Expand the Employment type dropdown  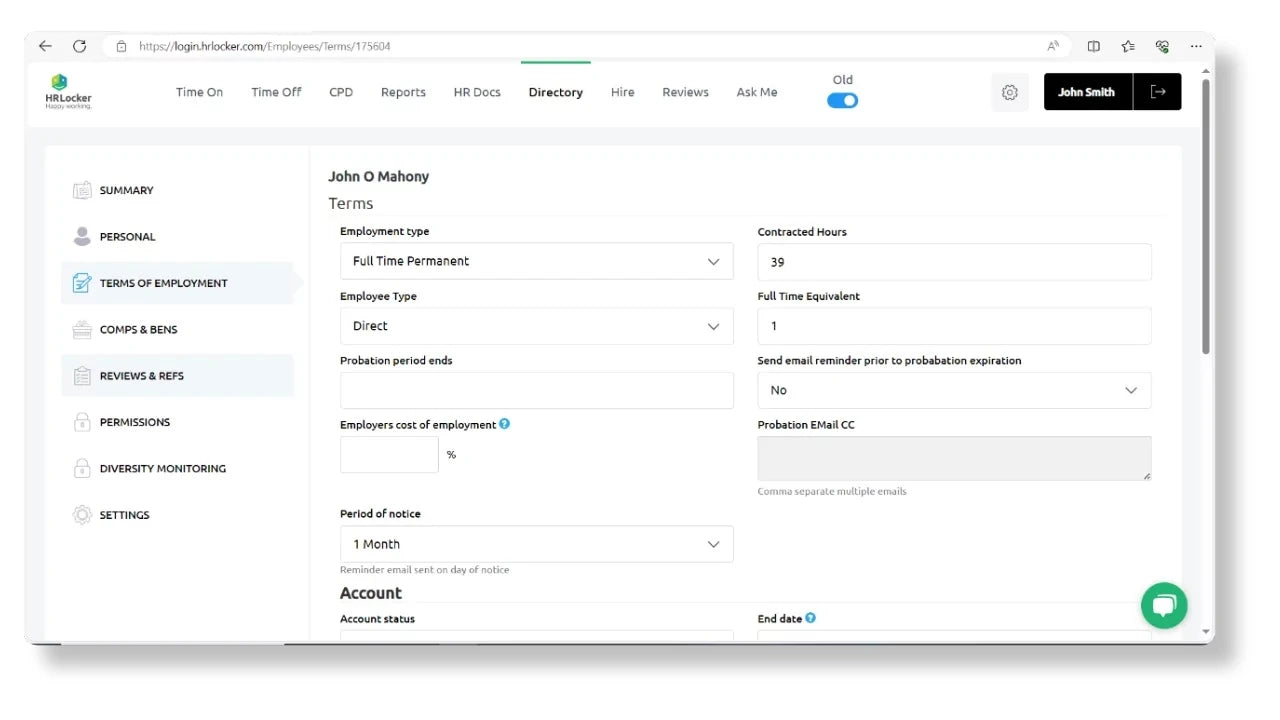point(536,261)
